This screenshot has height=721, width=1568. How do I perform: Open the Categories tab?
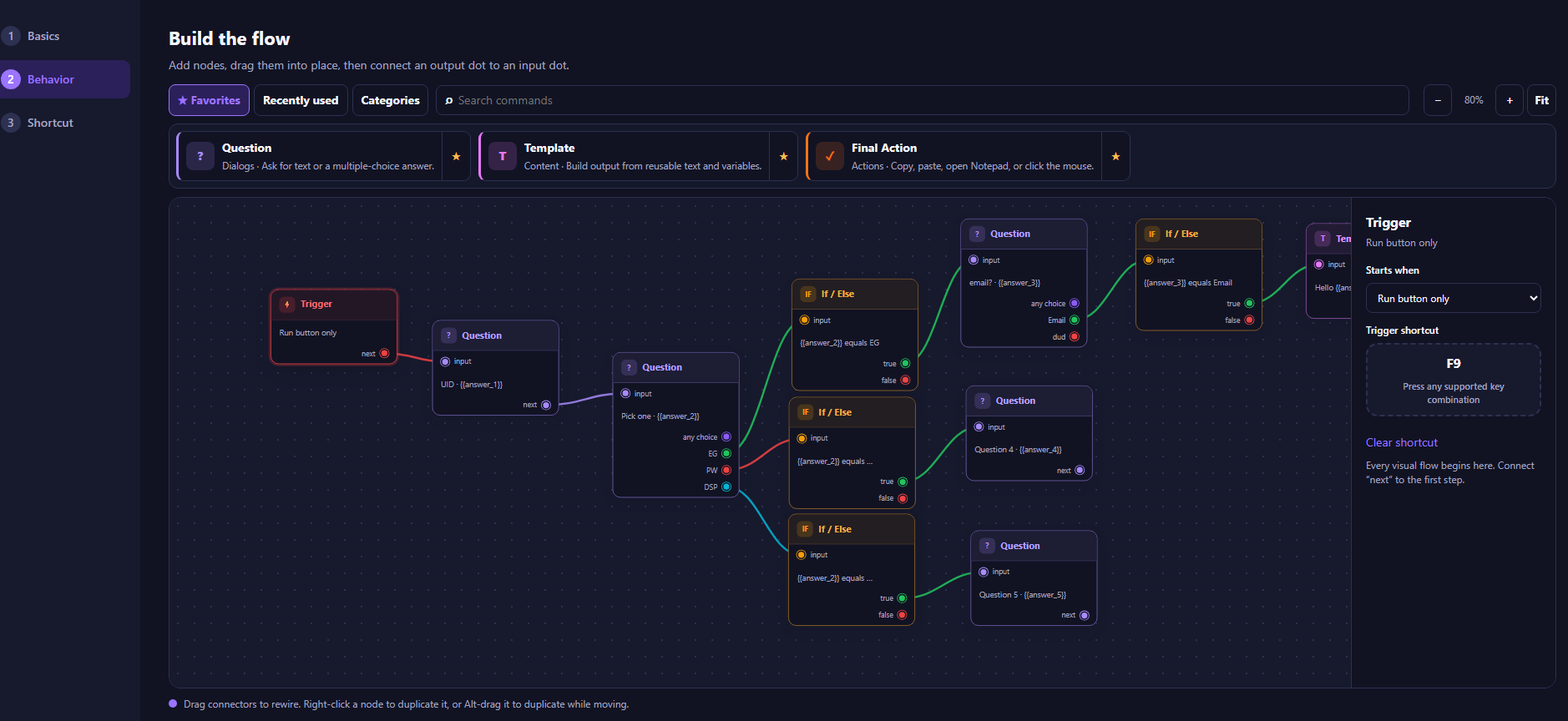[x=390, y=100]
